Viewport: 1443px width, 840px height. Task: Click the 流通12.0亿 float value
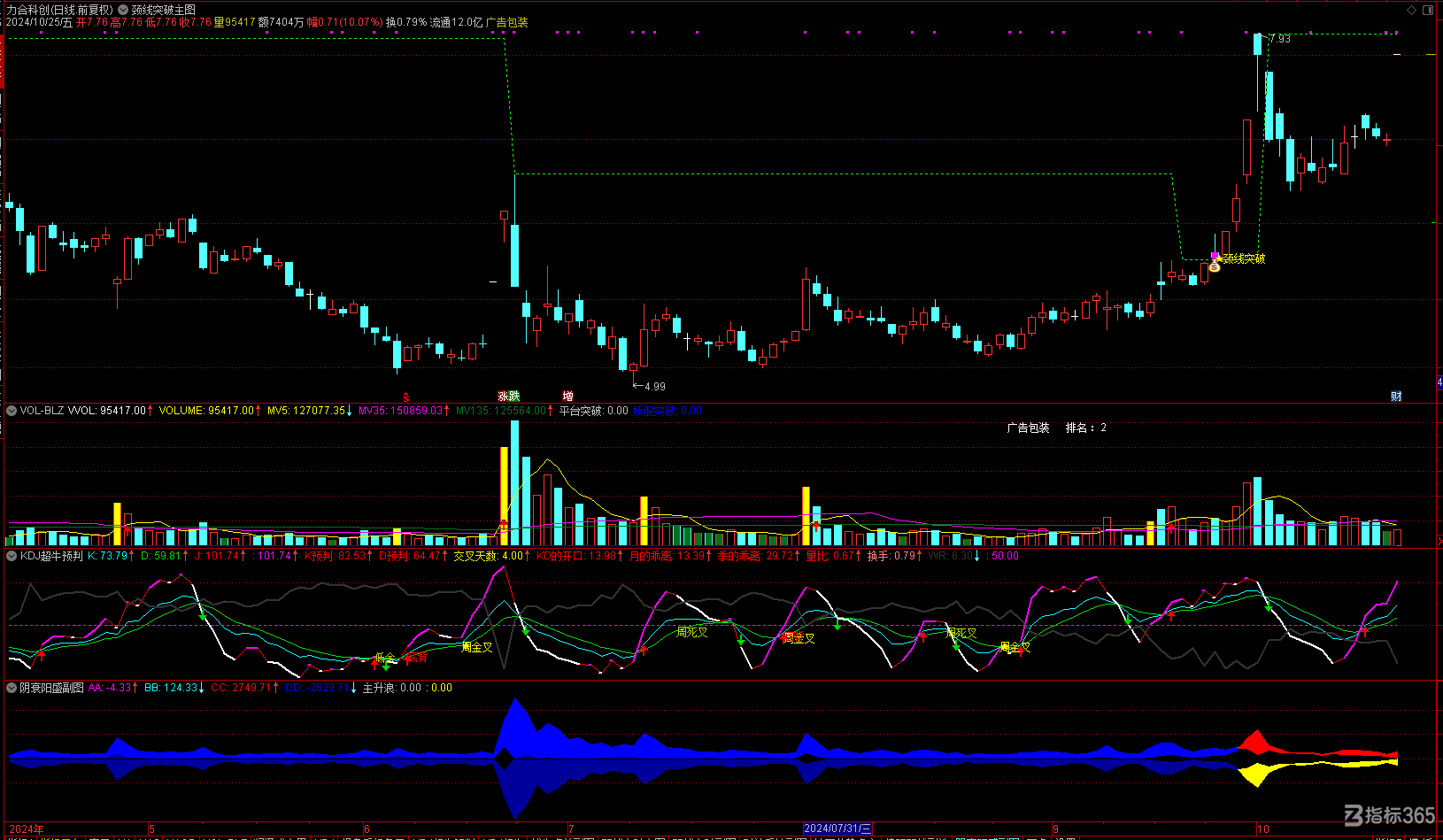coord(457,22)
